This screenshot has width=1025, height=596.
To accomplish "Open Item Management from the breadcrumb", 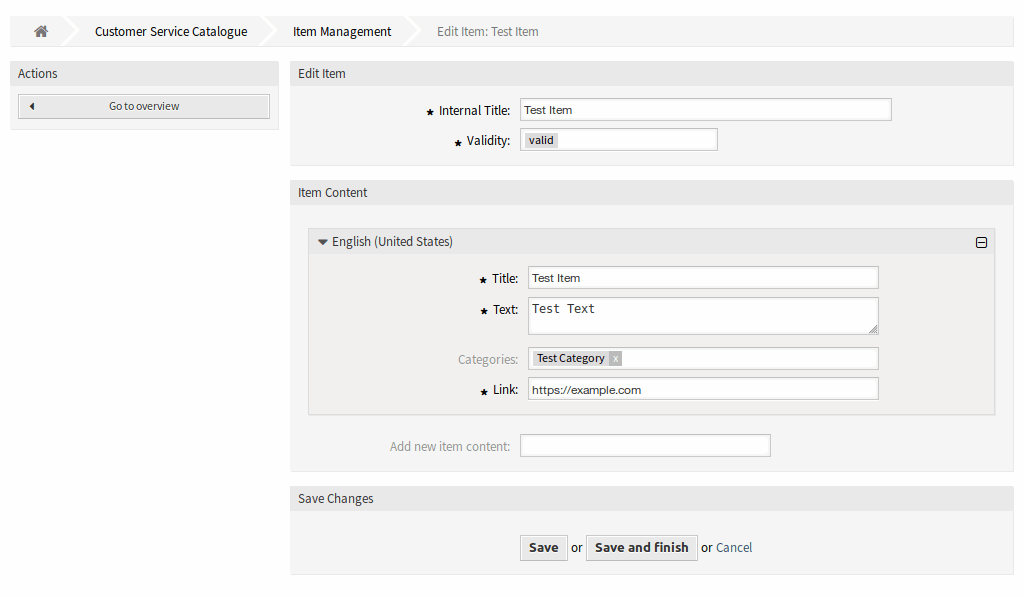I will pyautogui.click(x=341, y=31).
